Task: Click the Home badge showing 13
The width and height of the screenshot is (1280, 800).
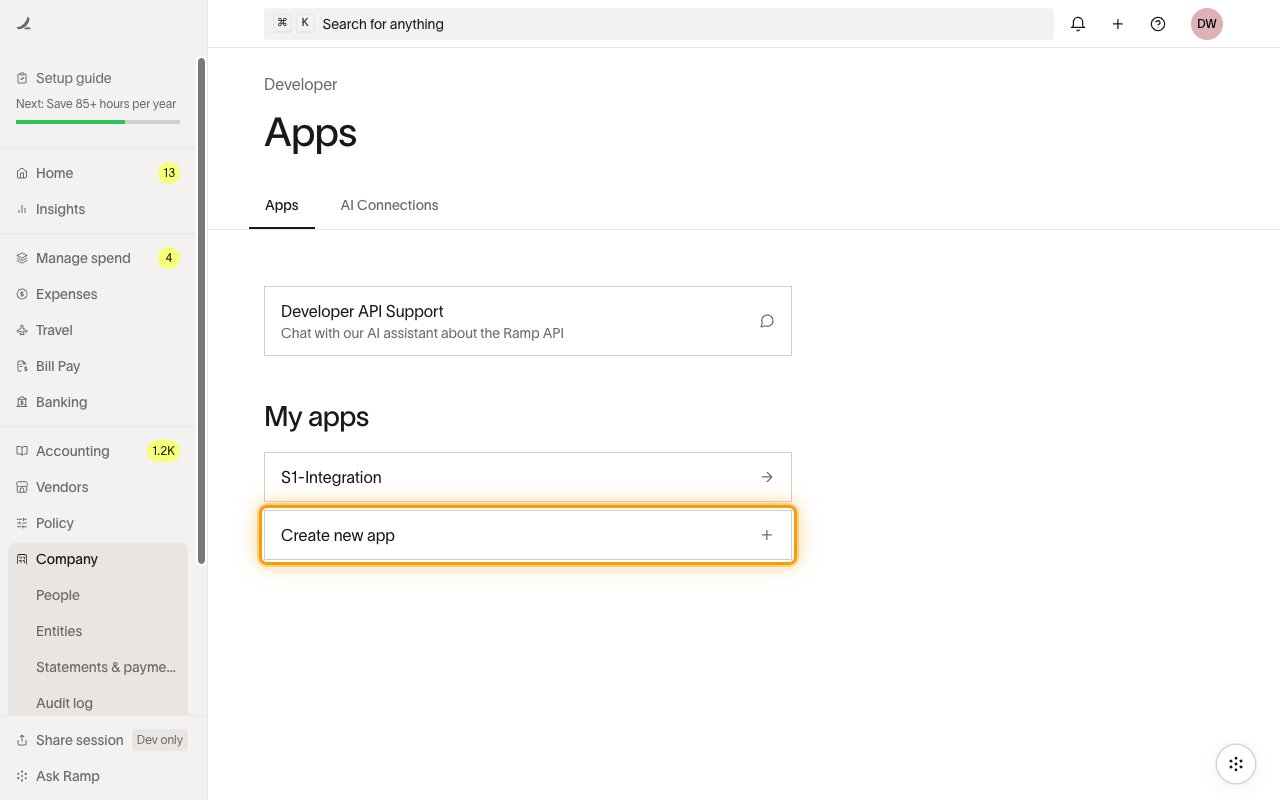Action: (169, 173)
